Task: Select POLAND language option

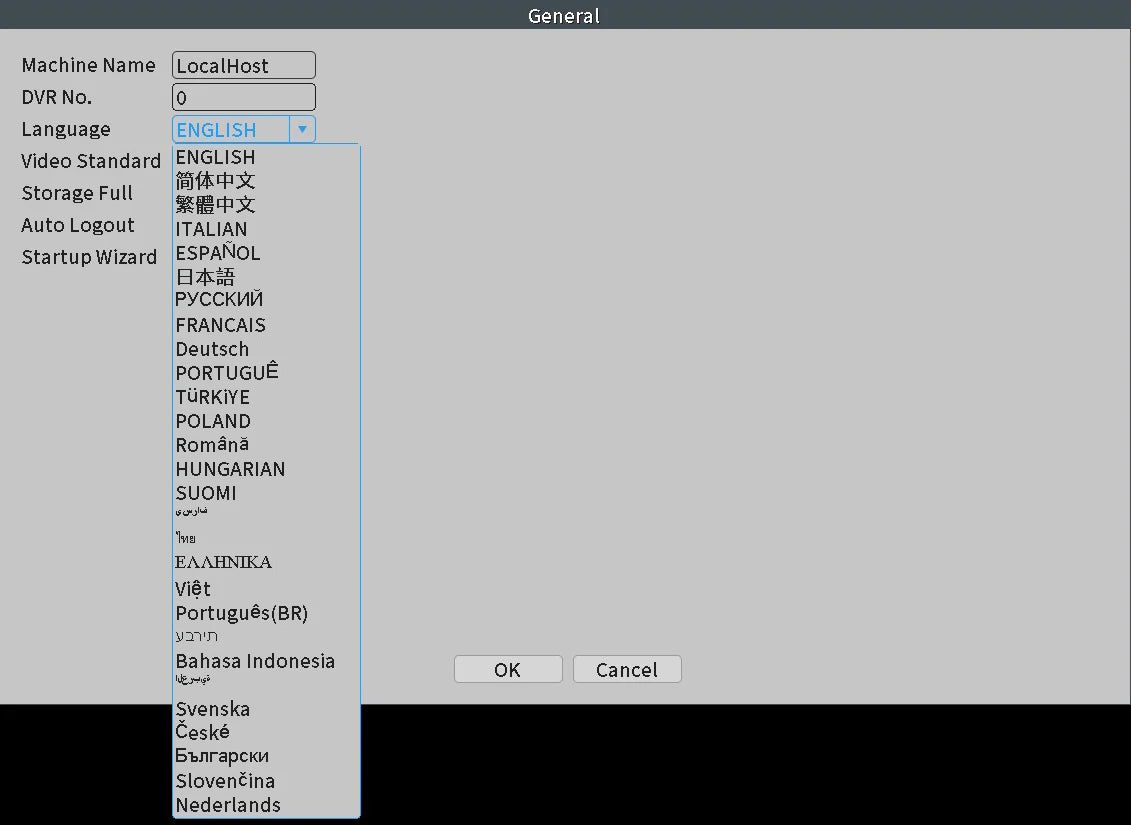Action: (266, 421)
